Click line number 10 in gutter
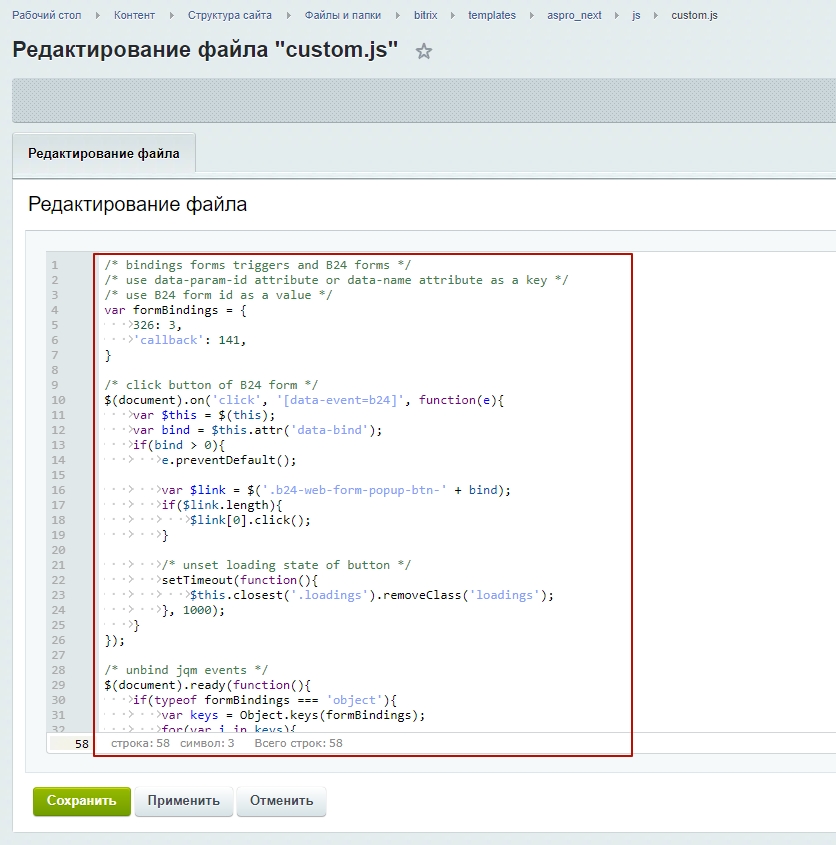This screenshot has width=836, height=845. (54, 400)
